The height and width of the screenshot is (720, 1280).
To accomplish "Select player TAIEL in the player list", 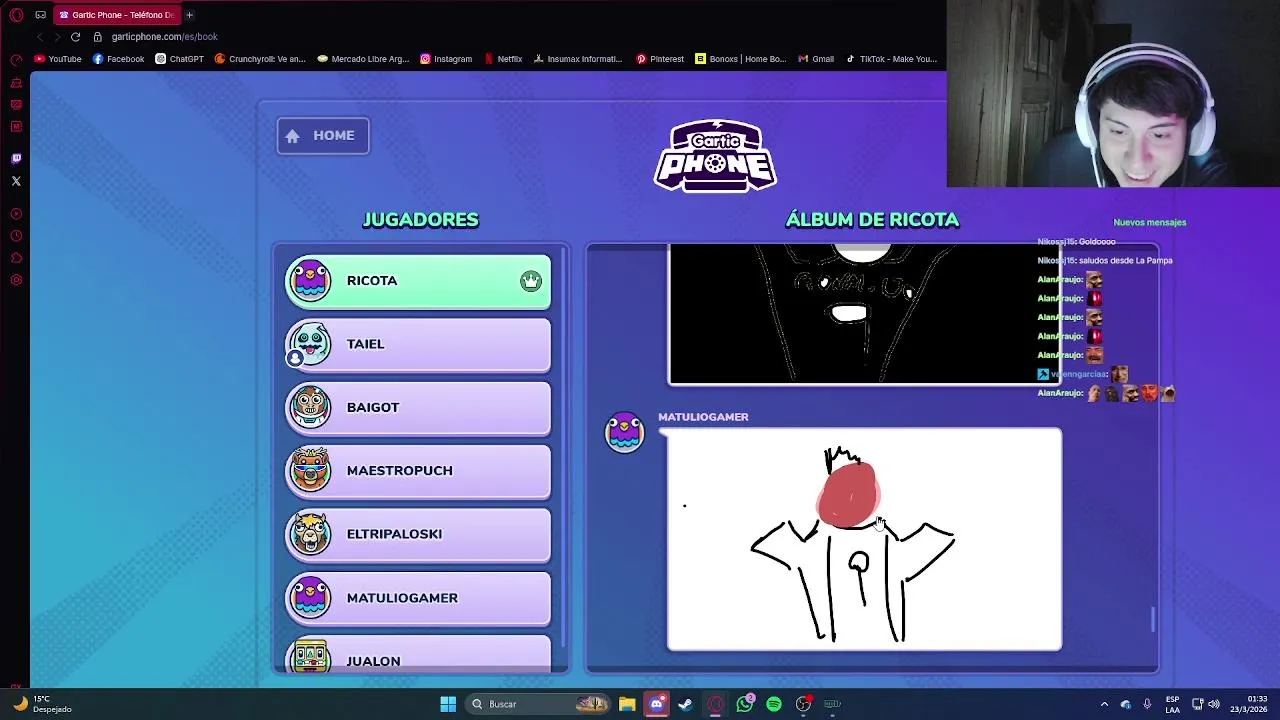I will pos(418,344).
